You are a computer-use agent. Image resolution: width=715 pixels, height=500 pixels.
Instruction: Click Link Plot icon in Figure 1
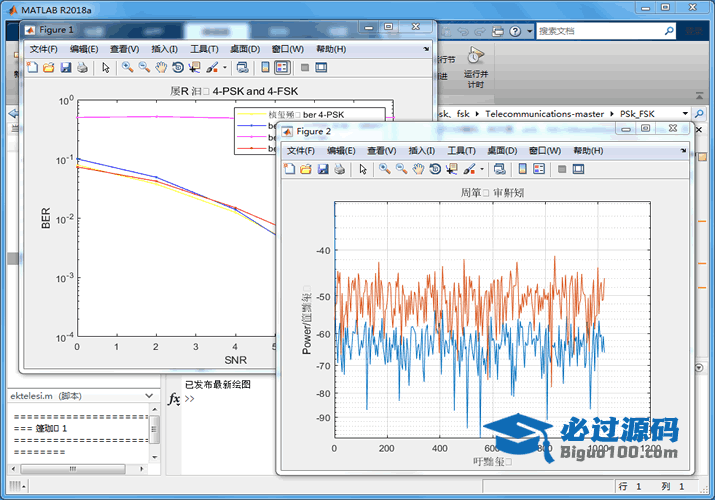point(243,67)
